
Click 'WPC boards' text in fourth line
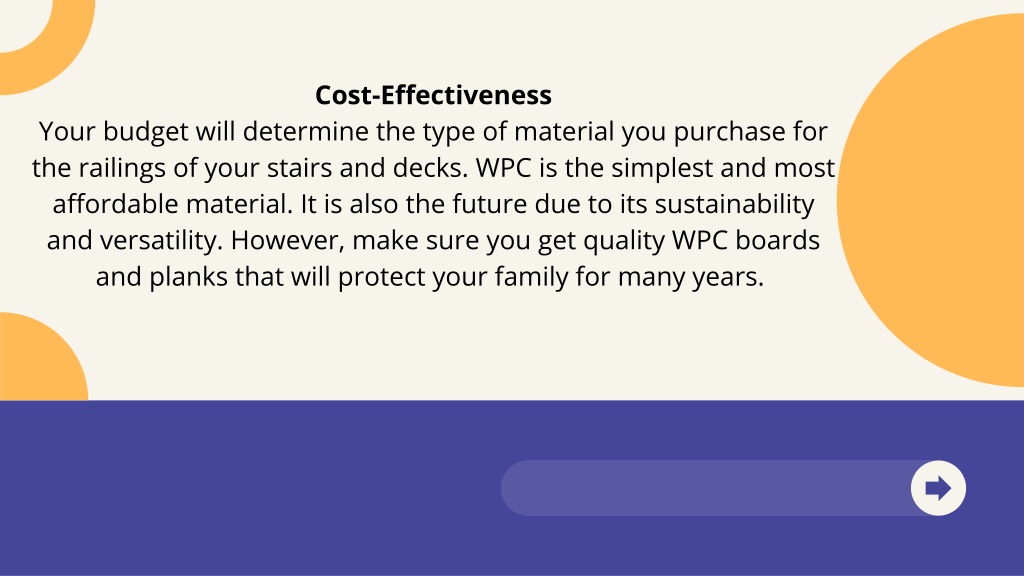pyautogui.click(x=746, y=240)
